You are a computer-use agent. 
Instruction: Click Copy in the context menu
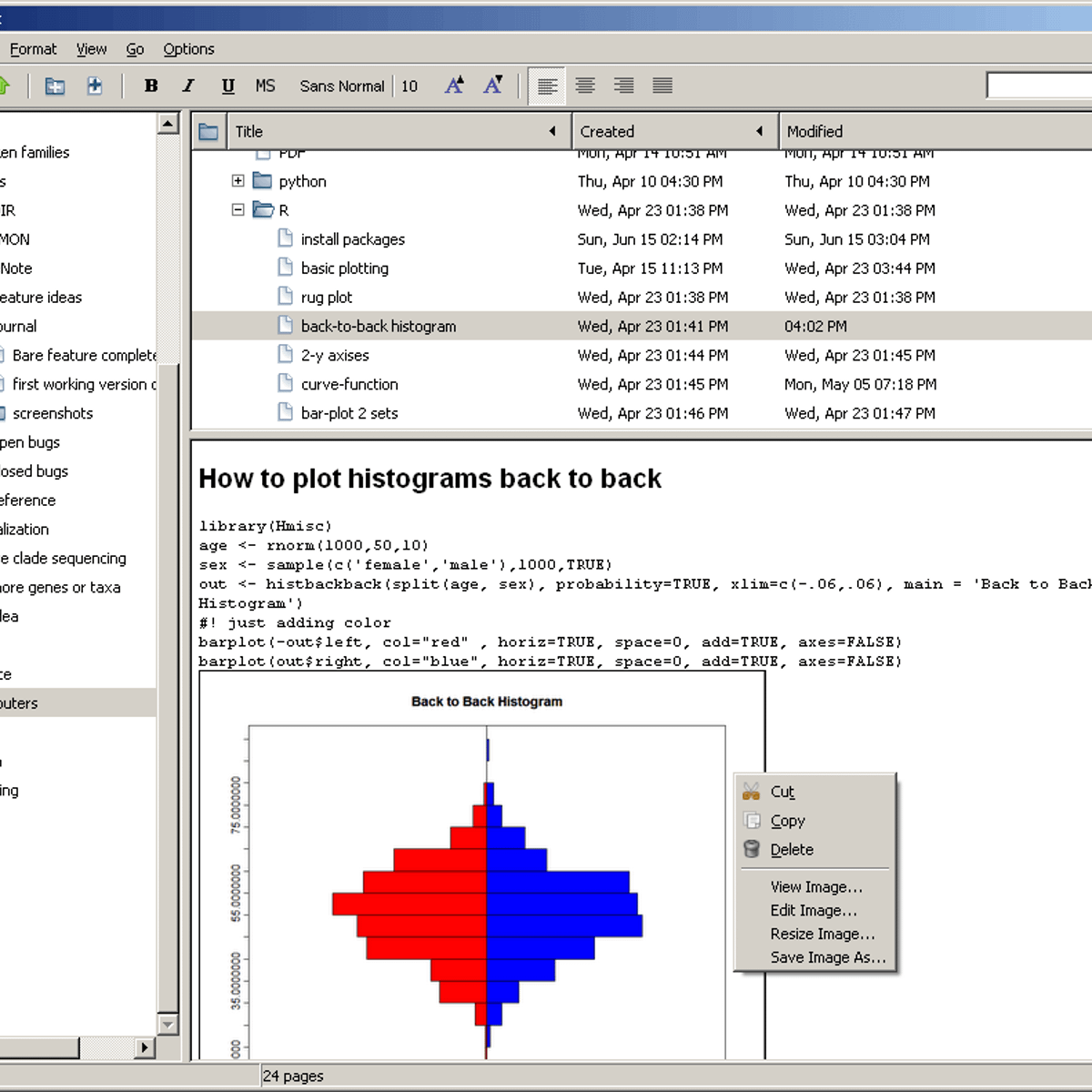[x=815, y=821]
